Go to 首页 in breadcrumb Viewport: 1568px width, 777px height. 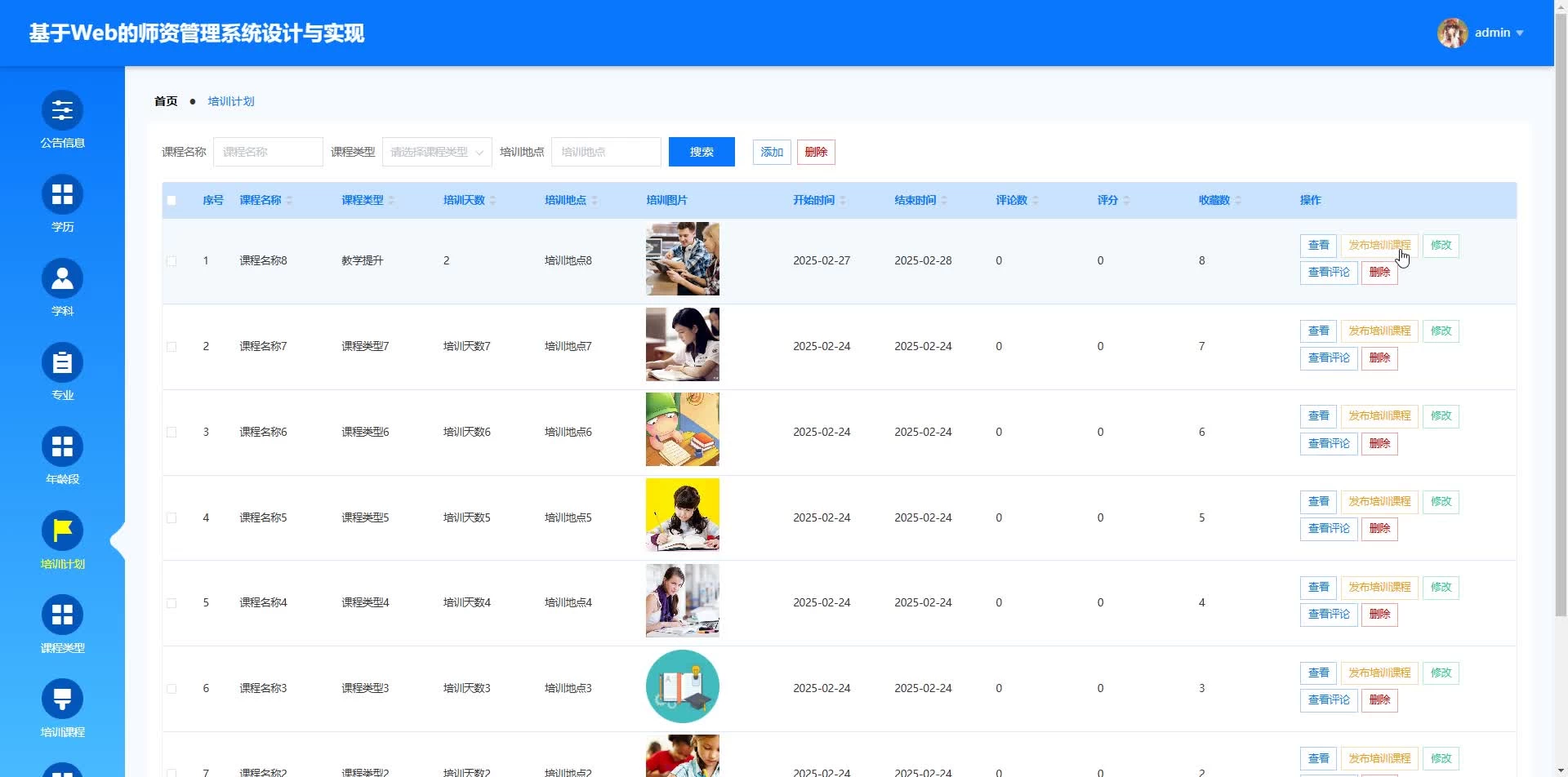pyautogui.click(x=166, y=101)
